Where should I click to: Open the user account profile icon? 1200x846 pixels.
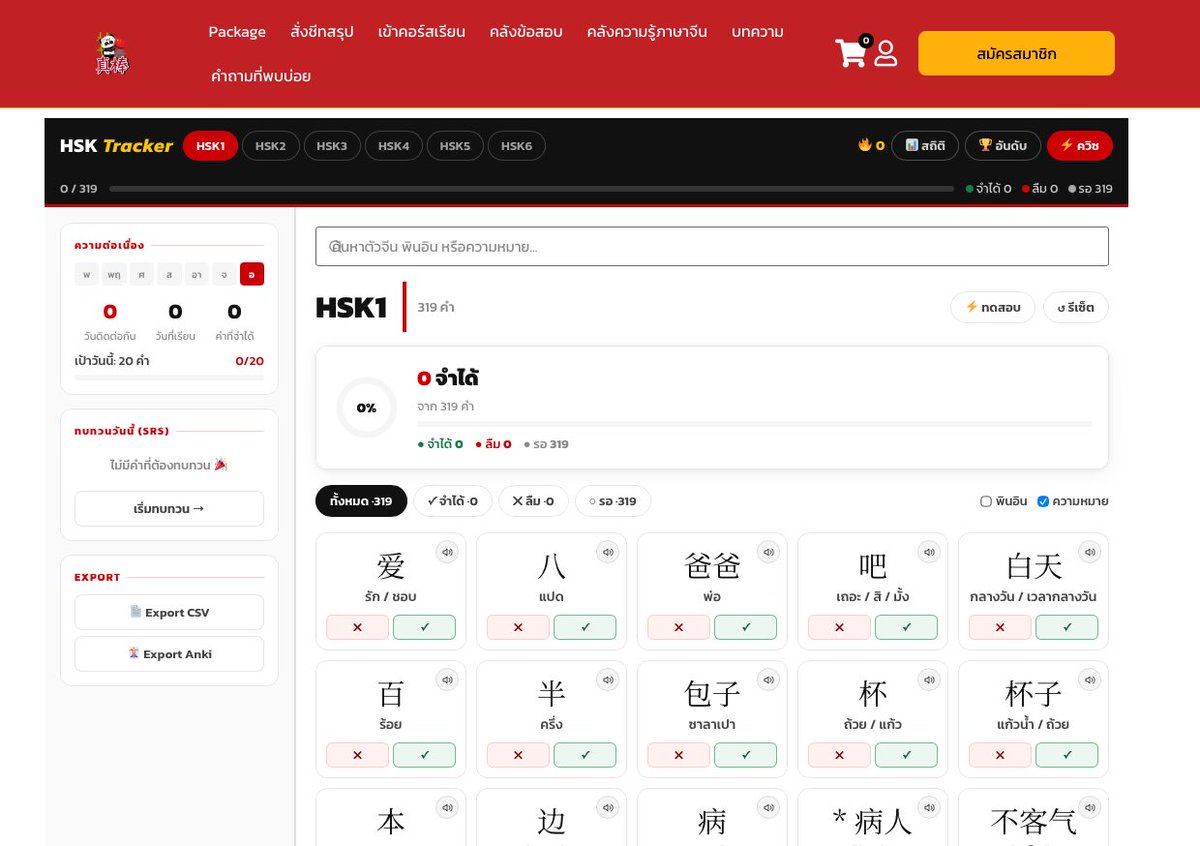tap(886, 53)
